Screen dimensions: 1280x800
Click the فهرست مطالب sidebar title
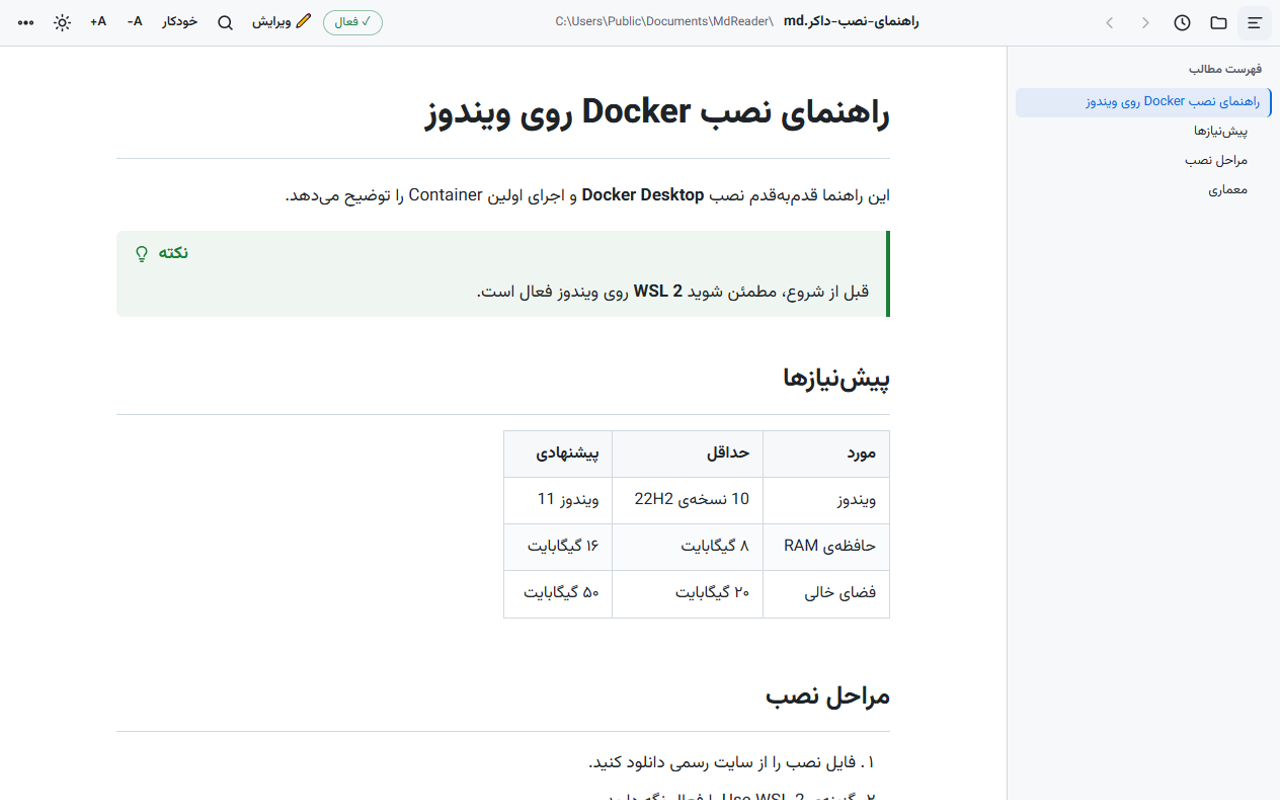(x=1225, y=69)
